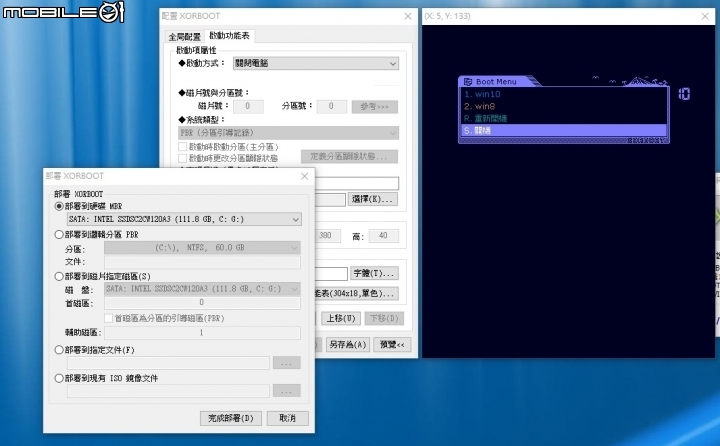Image resolution: width=720 pixels, height=446 pixels.
Task: Click the 完成部署(D) button
Action: tap(231, 418)
